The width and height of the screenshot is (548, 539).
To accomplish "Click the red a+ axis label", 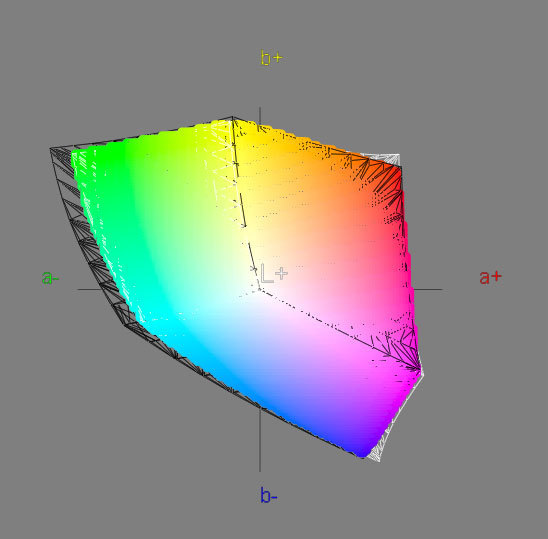I will [x=490, y=277].
